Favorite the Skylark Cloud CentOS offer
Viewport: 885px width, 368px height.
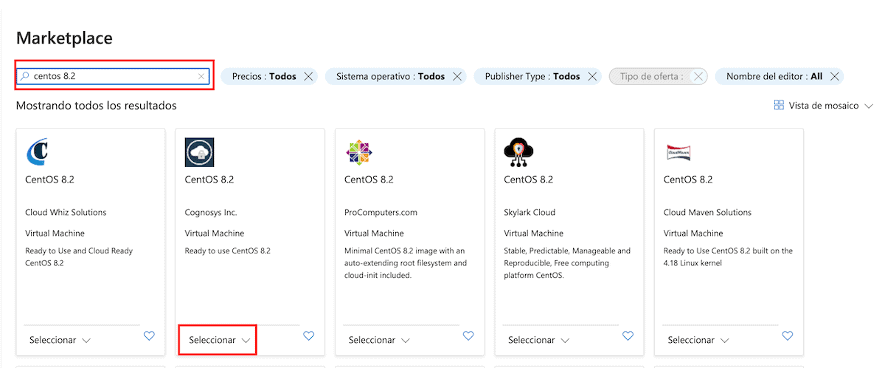click(628, 336)
